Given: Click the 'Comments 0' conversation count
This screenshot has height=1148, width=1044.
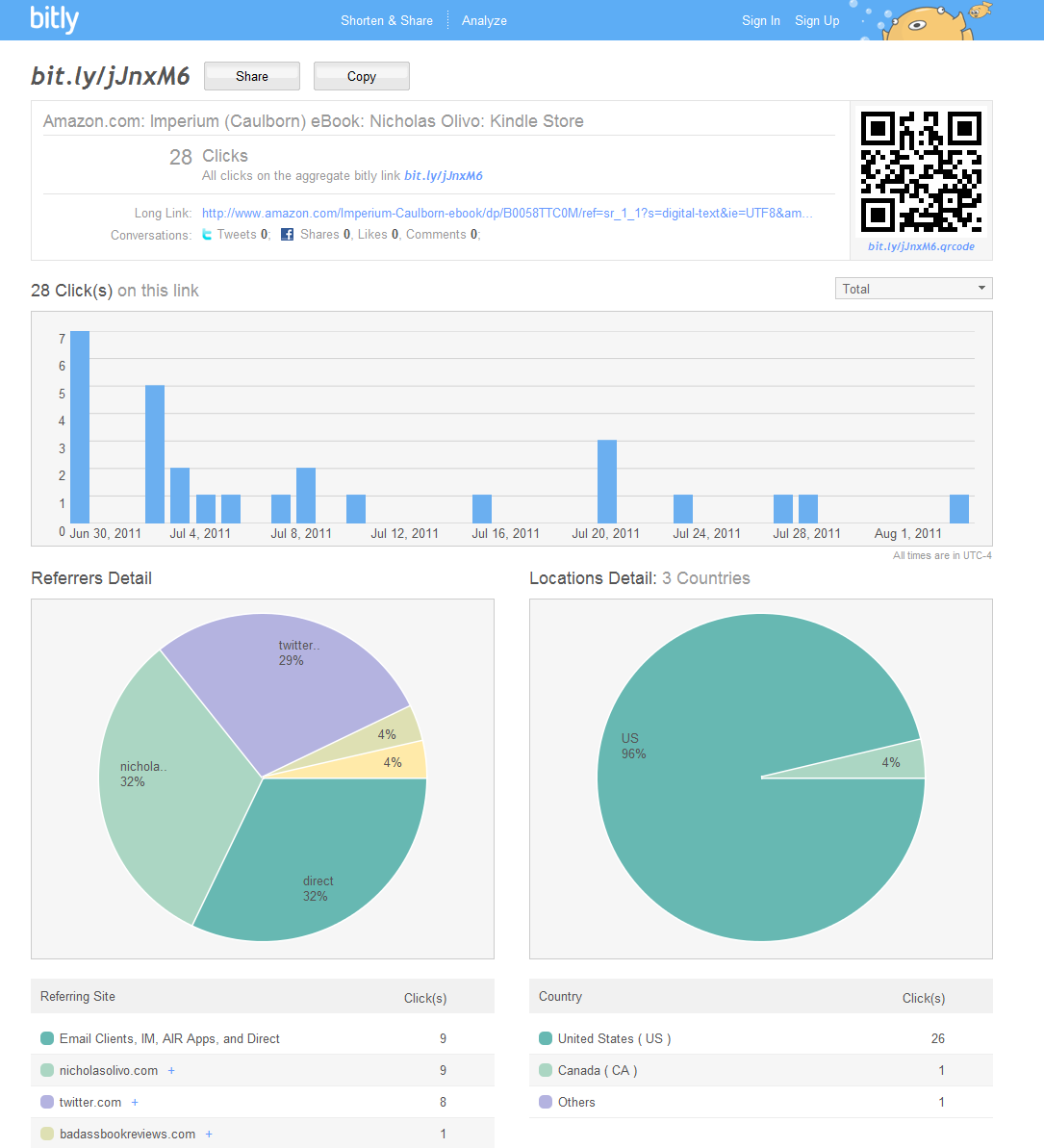Looking at the screenshot, I should [x=443, y=234].
